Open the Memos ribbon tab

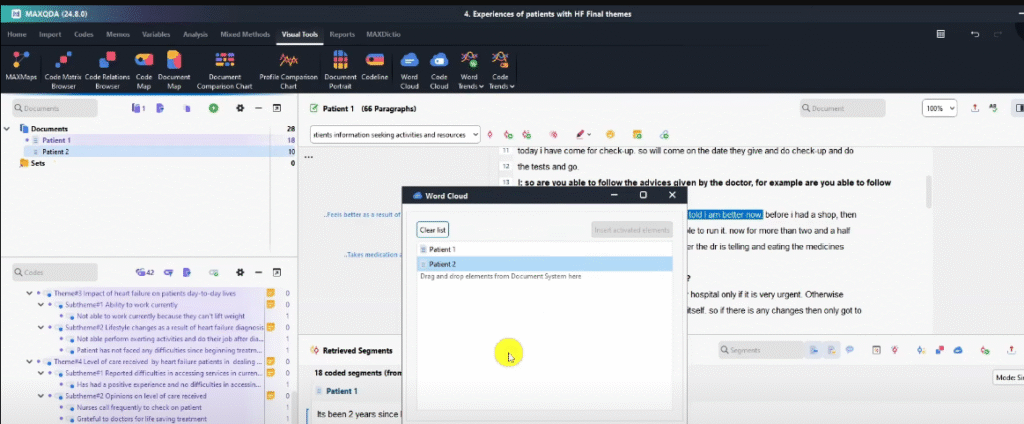(118, 35)
